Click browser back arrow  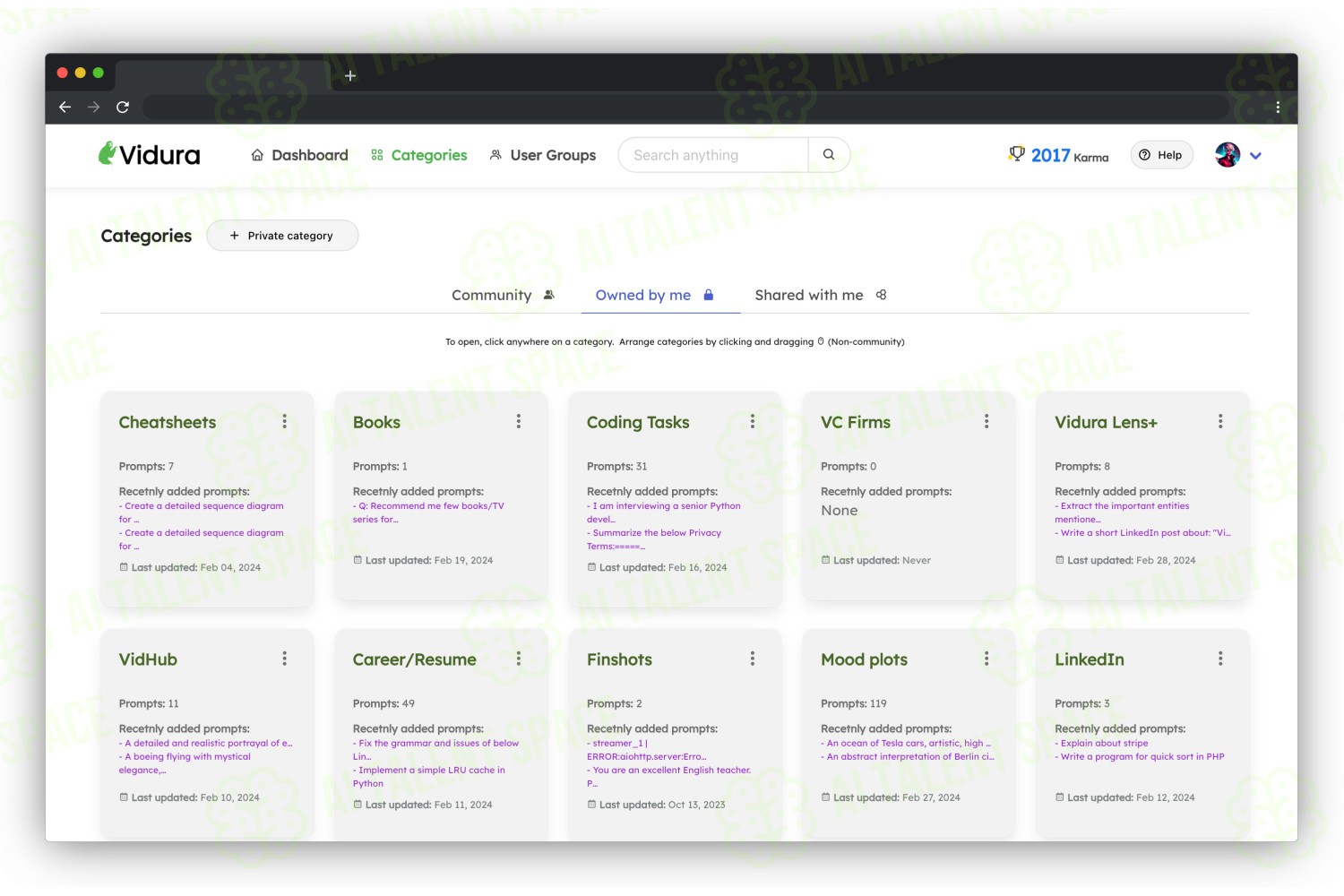[x=65, y=107]
